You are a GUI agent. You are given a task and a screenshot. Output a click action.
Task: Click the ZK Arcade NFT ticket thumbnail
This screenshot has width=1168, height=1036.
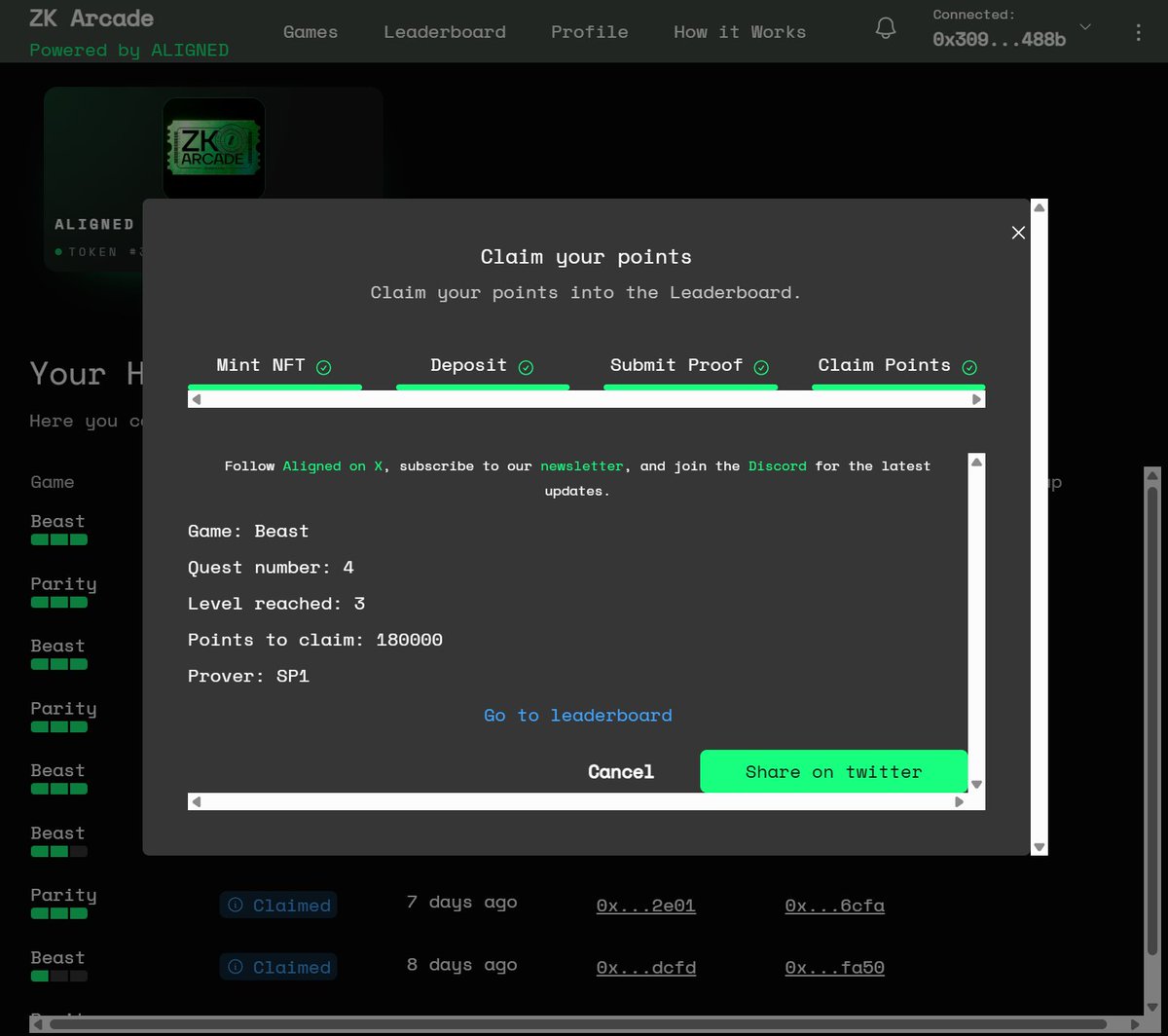[213, 149]
